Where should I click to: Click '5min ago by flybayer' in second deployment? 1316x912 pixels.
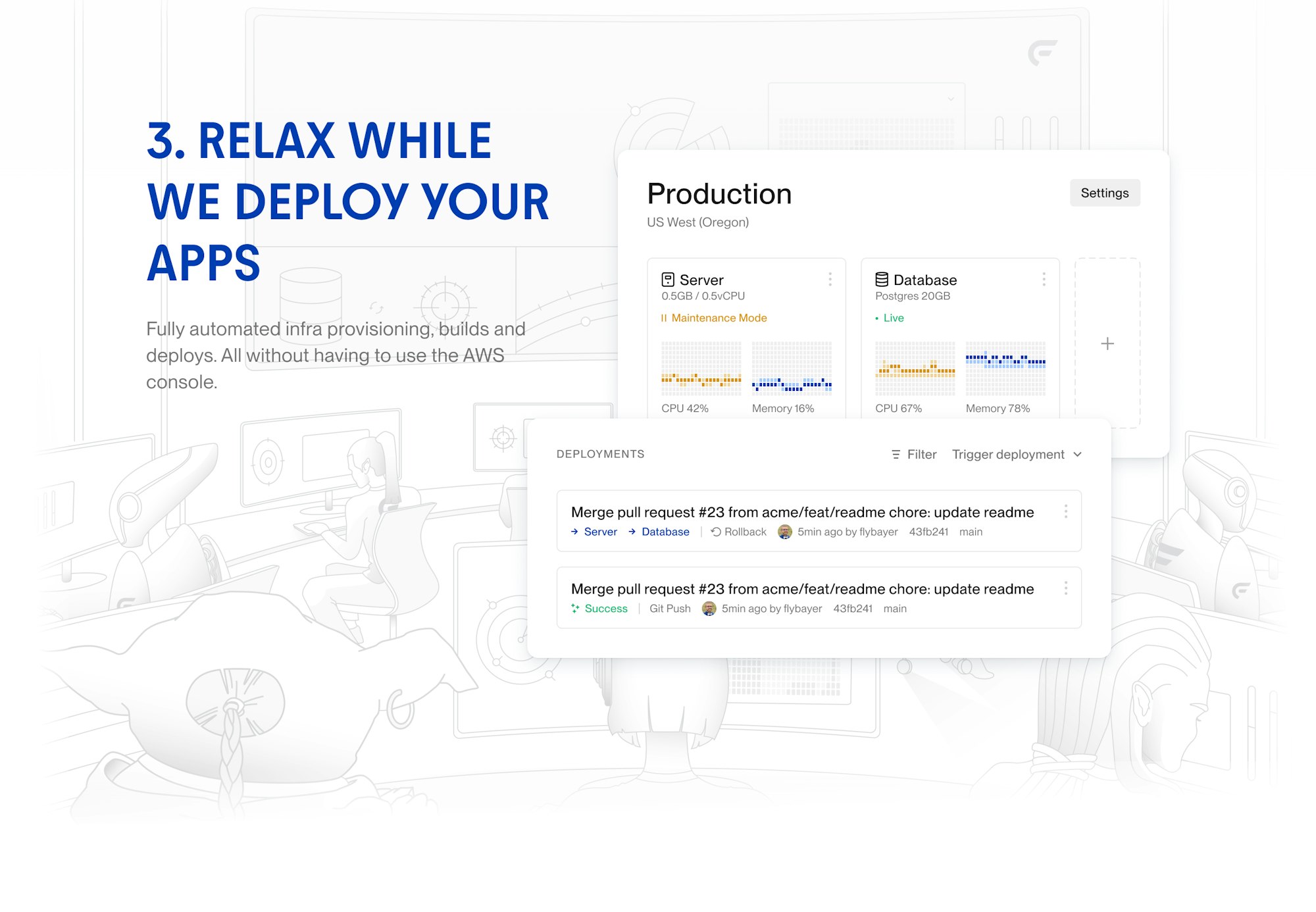pyautogui.click(x=772, y=609)
